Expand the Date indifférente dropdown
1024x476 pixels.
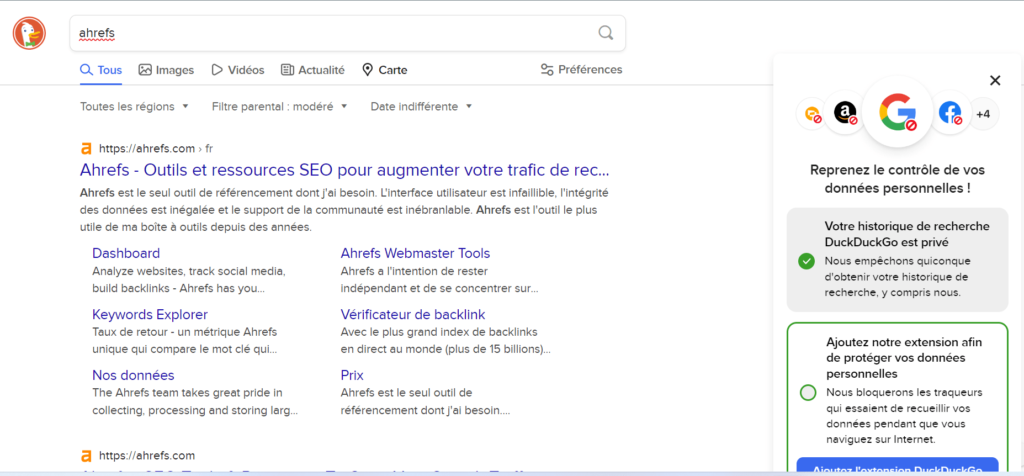pyautogui.click(x=420, y=106)
